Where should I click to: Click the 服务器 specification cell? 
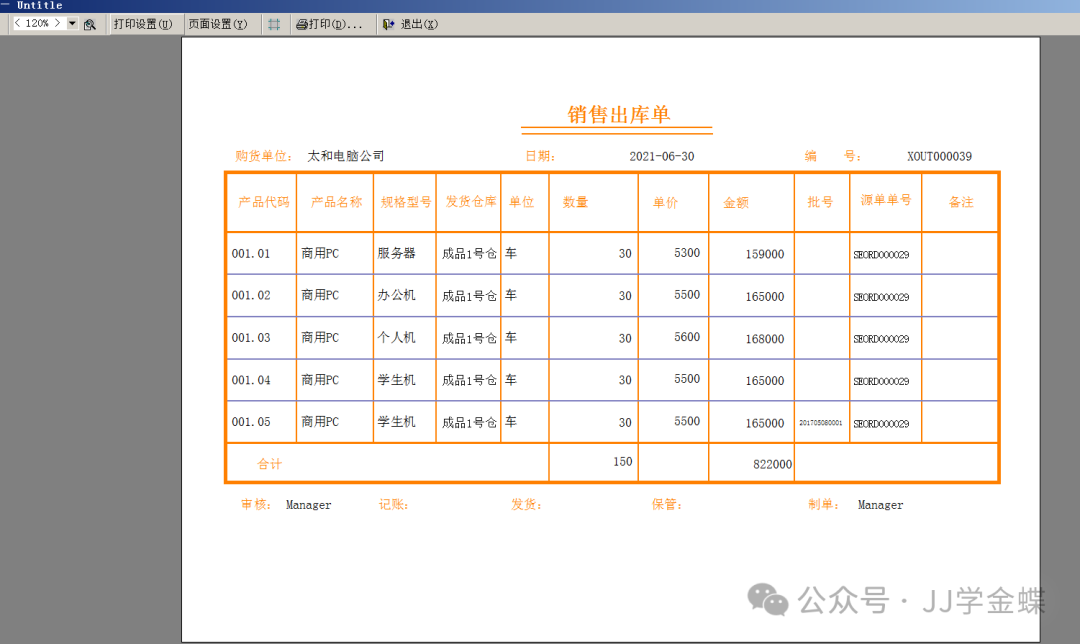(396, 254)
